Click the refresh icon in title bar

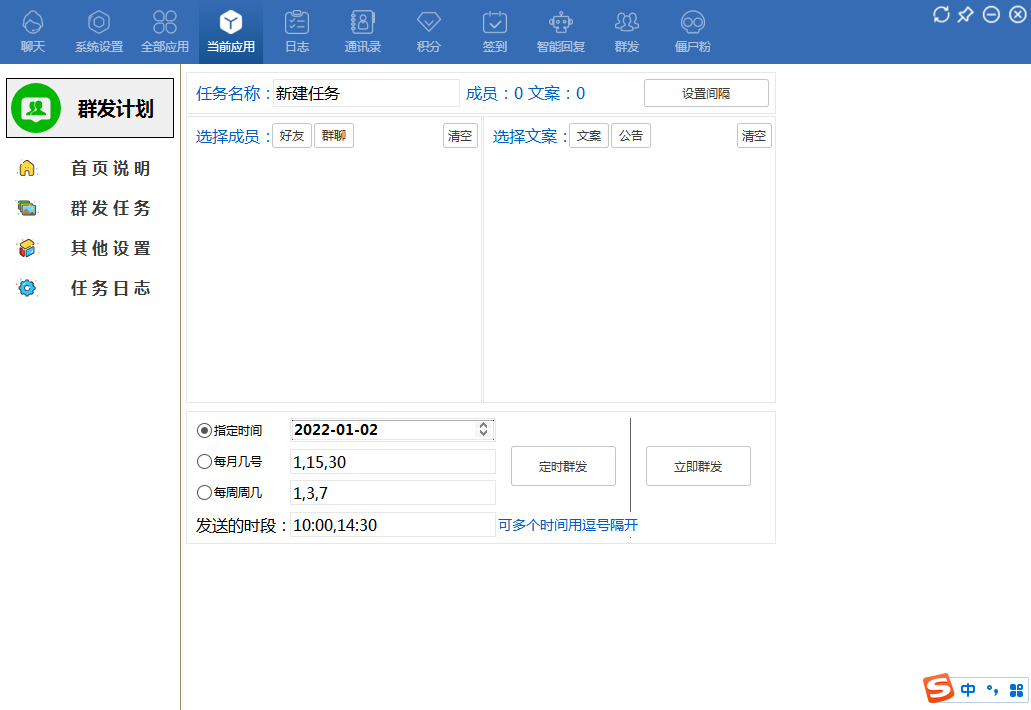(941, 14)
